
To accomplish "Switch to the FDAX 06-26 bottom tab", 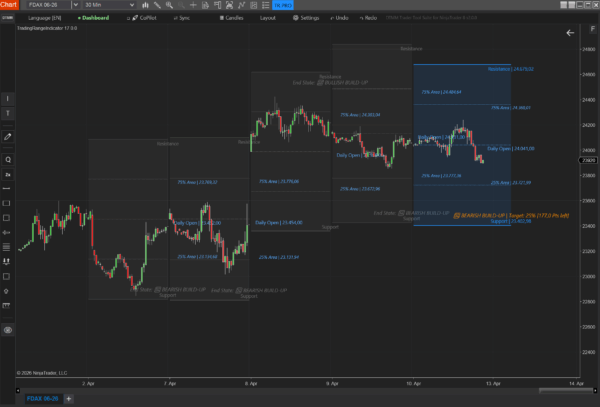I will (42, 399).
